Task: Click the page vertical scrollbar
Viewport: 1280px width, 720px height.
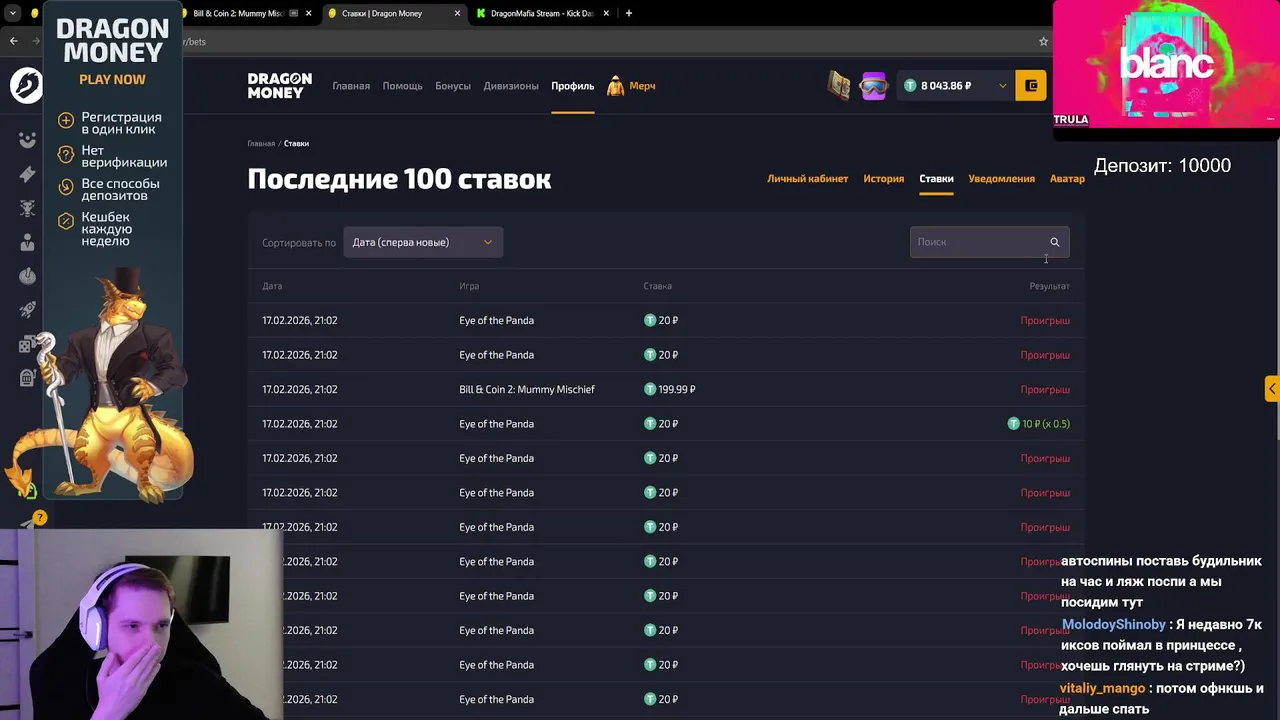Action: pos(1276,290)
